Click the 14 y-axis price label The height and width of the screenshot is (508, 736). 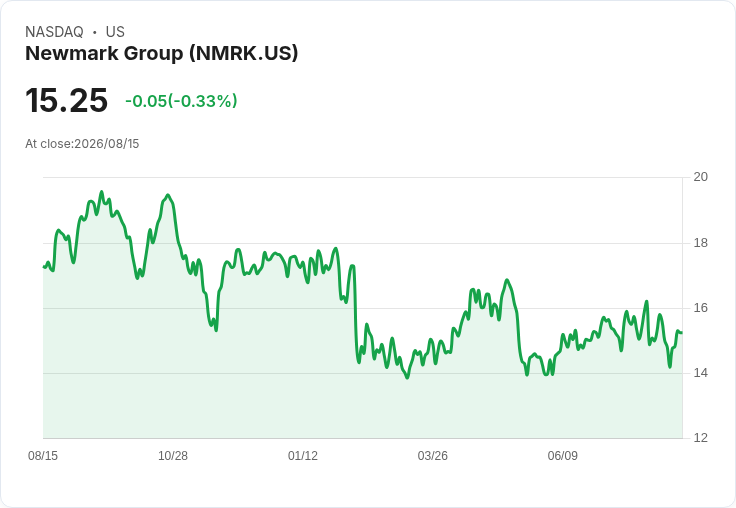[x=700, y=373]
